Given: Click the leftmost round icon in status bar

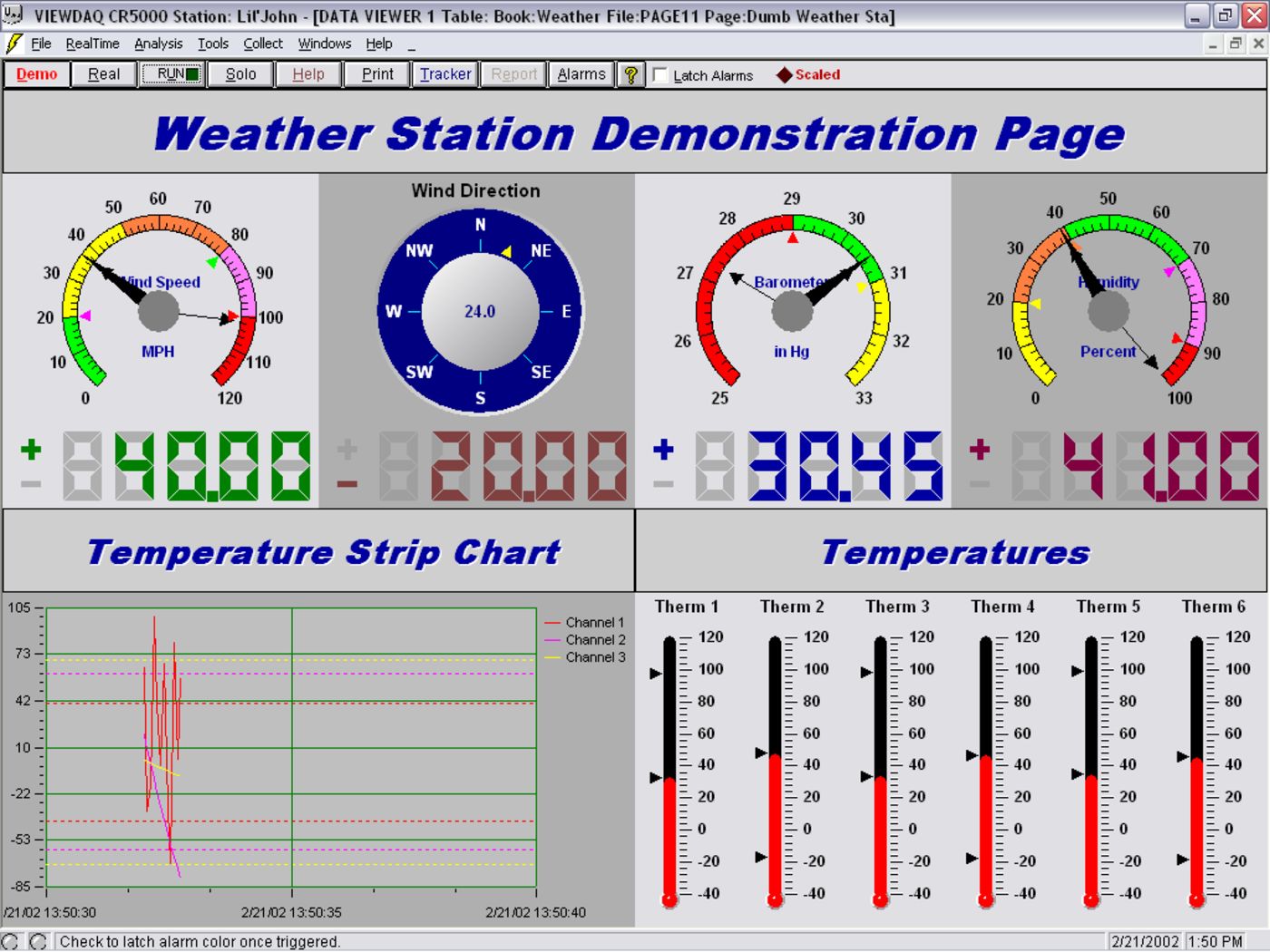Looking at the screenshot, I should [x=10, y=941].
